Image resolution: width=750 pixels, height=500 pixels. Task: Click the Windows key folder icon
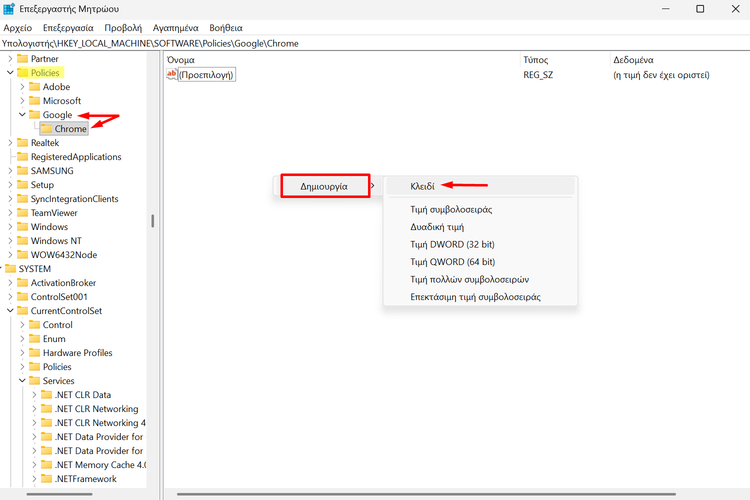click(x=22, y=227)
